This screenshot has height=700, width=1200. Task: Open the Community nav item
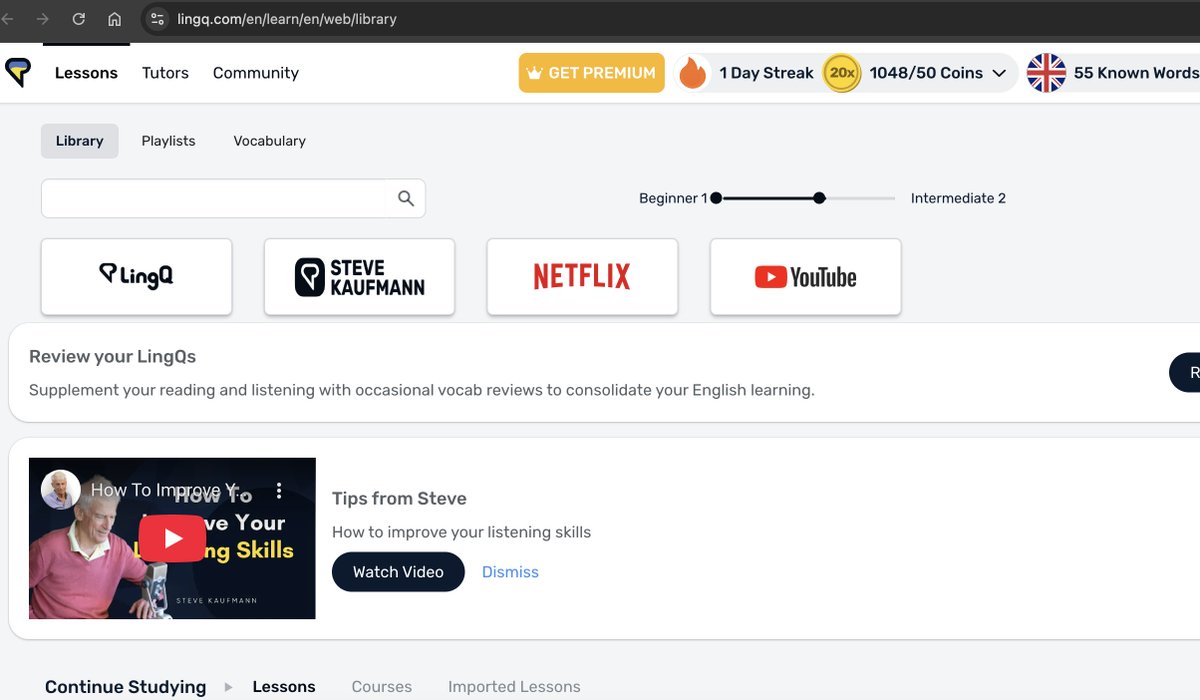(256, 73)
